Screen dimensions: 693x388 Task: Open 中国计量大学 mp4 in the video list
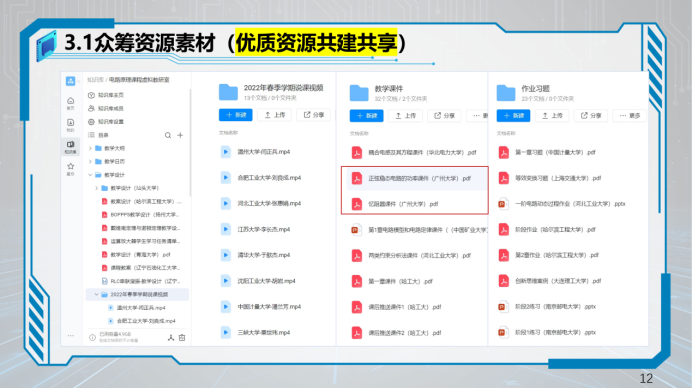point(269,307)
